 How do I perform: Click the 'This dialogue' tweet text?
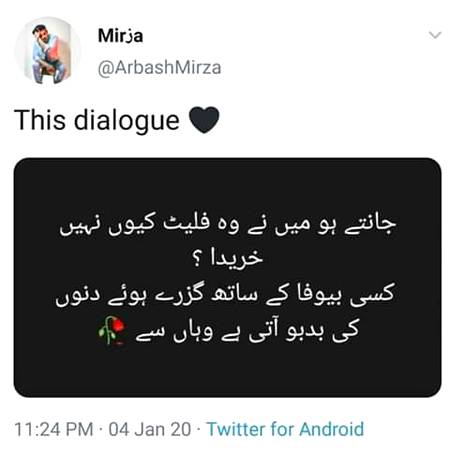97,120
